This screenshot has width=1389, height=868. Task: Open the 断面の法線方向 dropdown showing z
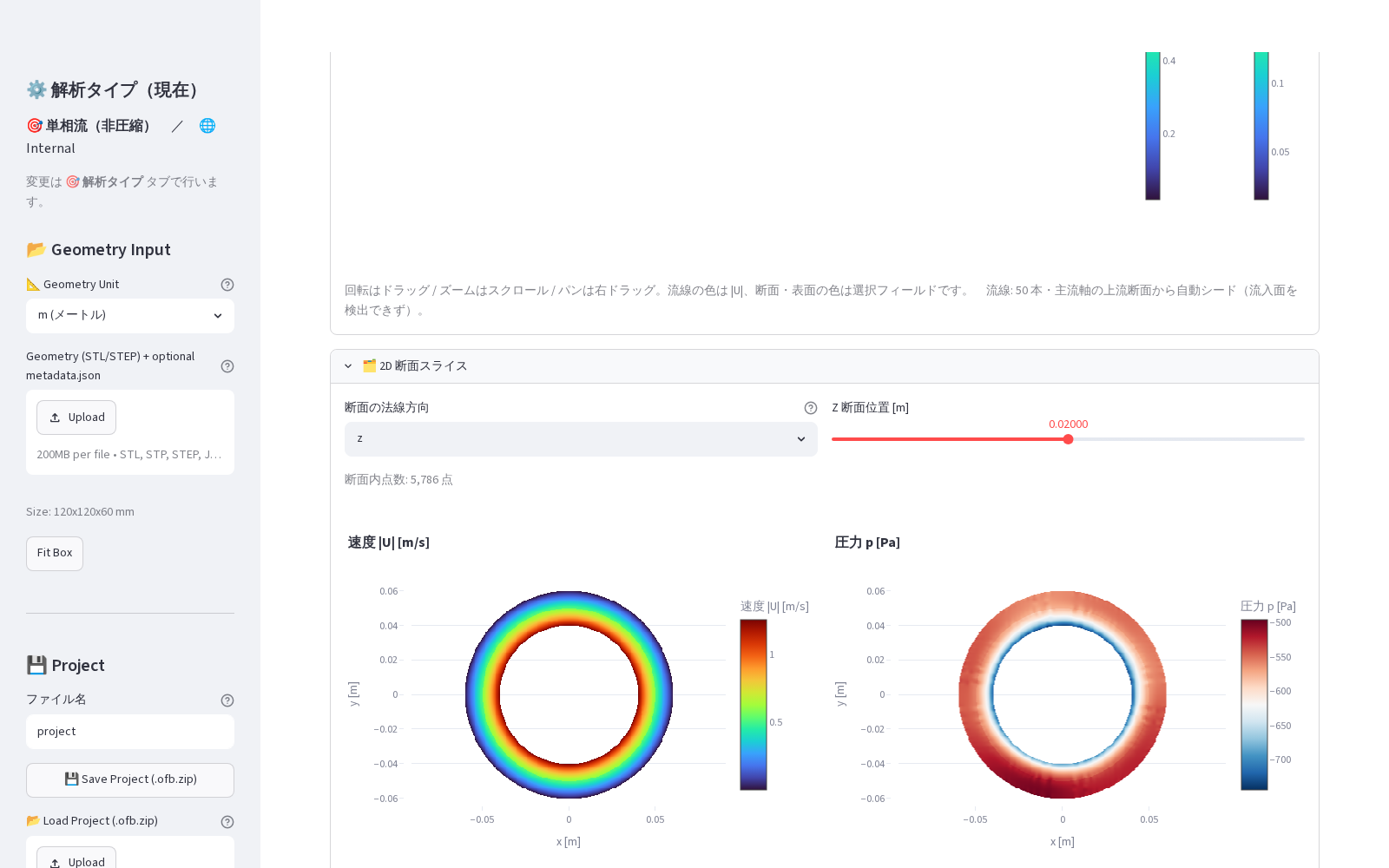[x=581, y=439]
